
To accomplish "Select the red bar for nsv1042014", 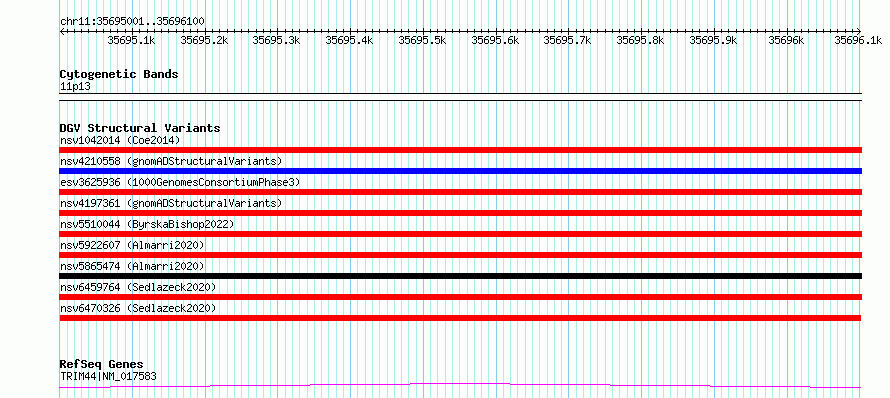I will (460, 150).
